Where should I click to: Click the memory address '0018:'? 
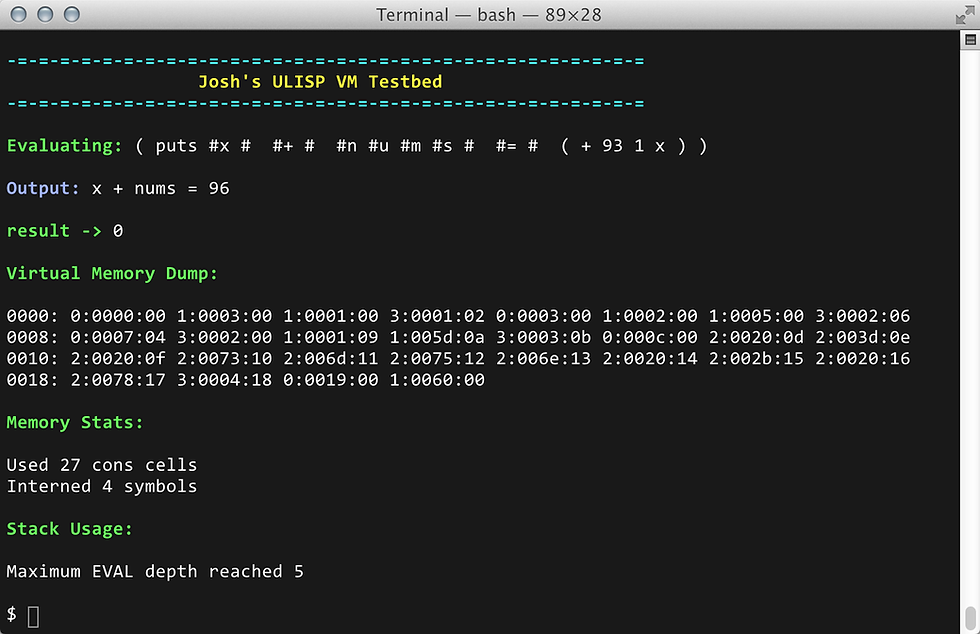click(32, 380)
